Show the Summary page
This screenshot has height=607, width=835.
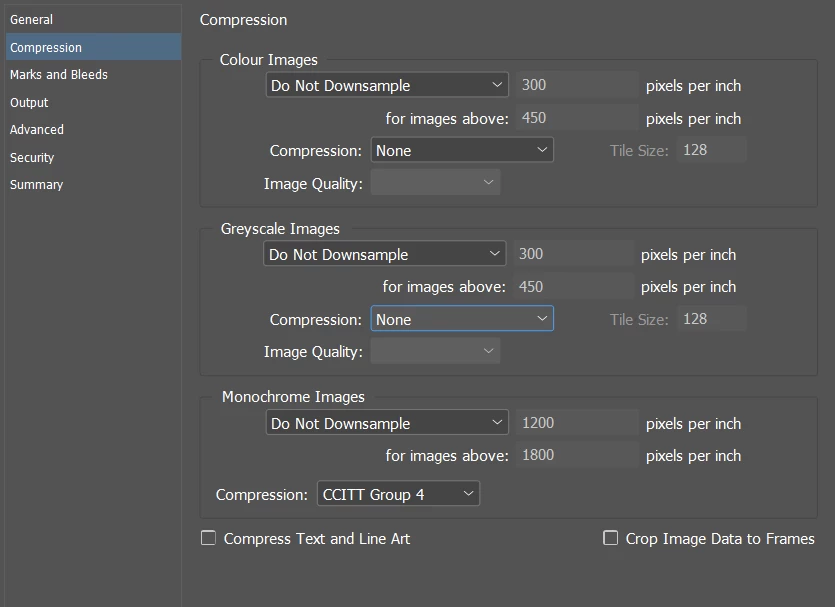coord(36,185)
